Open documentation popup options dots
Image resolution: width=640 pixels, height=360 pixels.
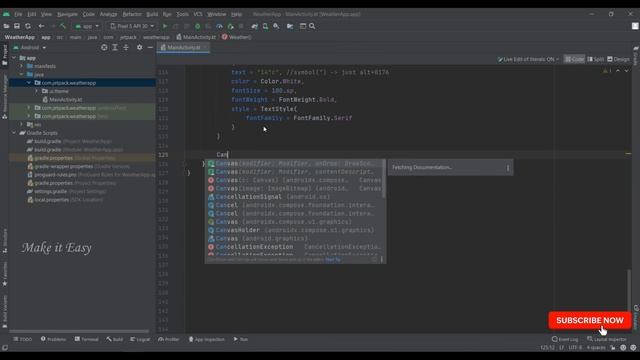click(x=508, y=168)
